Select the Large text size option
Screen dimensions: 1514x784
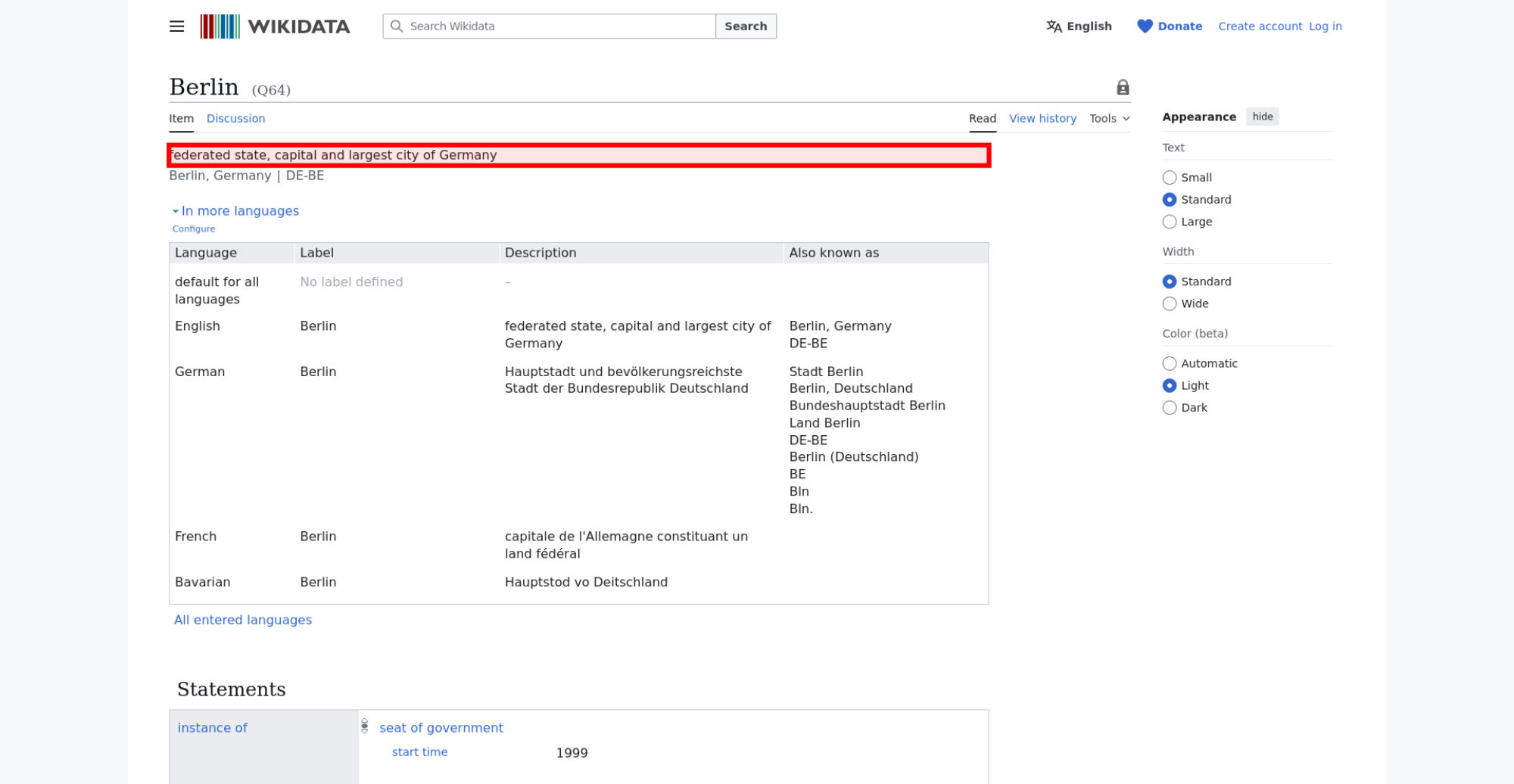tap(1170, 222)
